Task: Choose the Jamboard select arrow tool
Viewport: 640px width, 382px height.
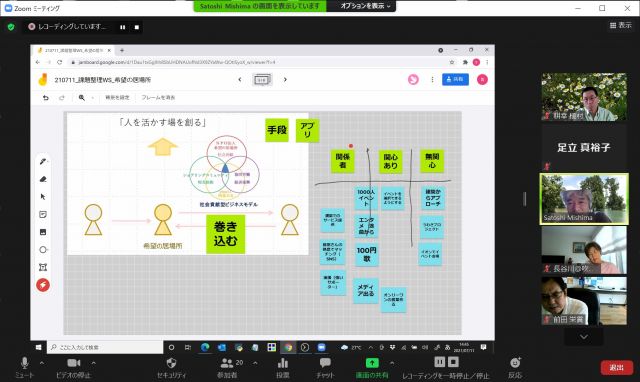Action: point(43,197)
